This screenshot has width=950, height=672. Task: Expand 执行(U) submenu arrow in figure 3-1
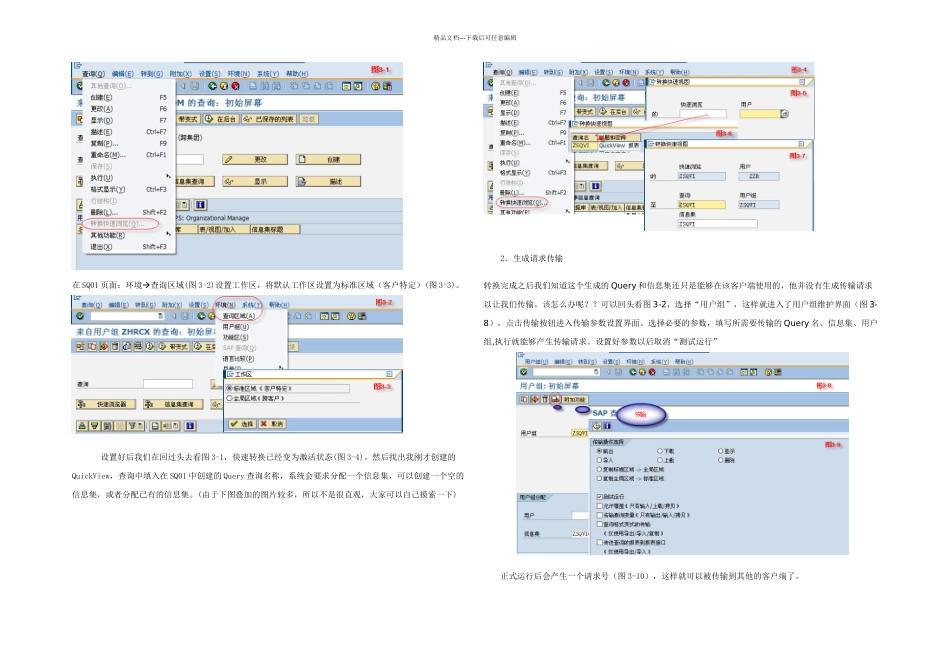click(168, 177)
